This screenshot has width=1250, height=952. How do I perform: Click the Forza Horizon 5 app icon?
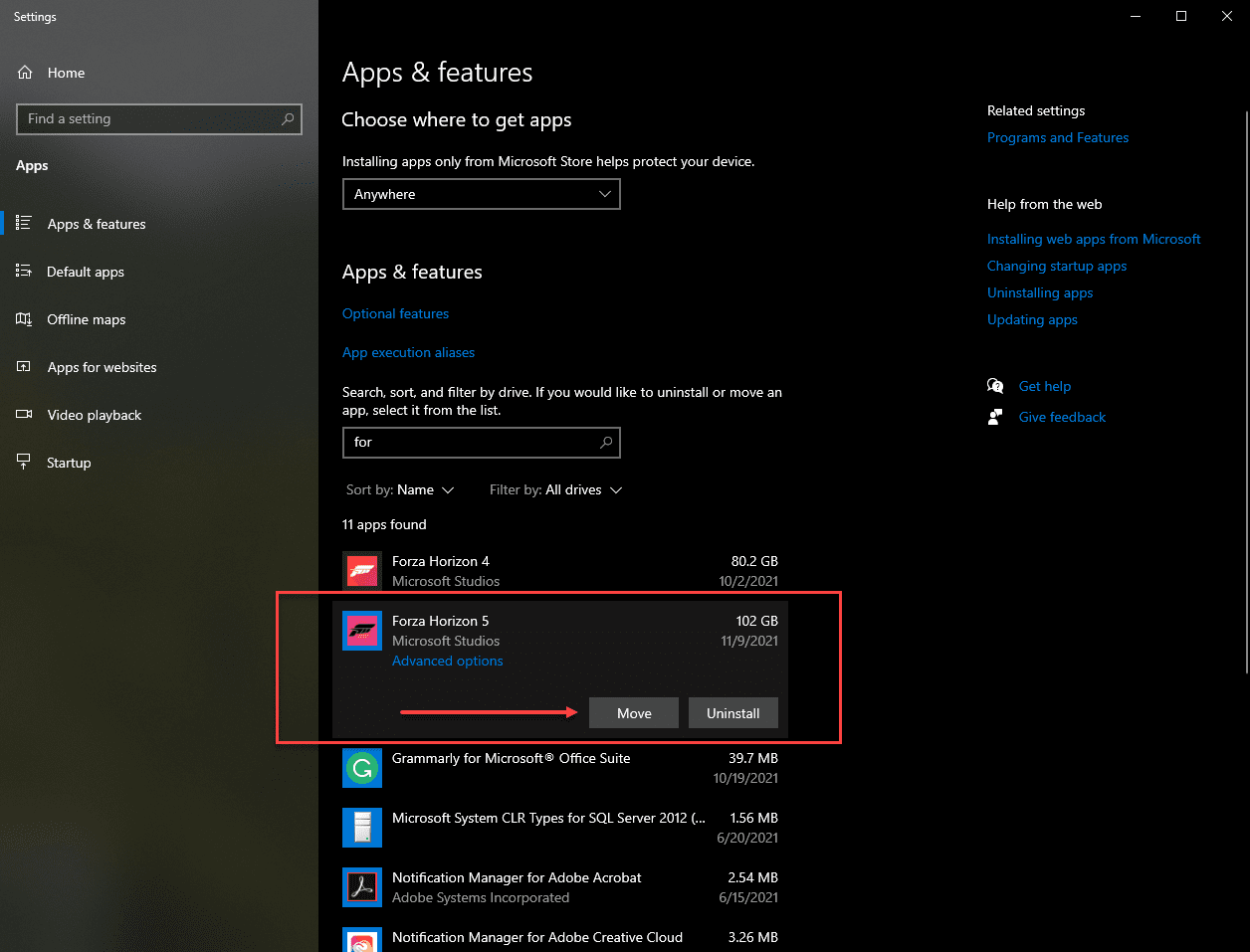pos(361,630)
